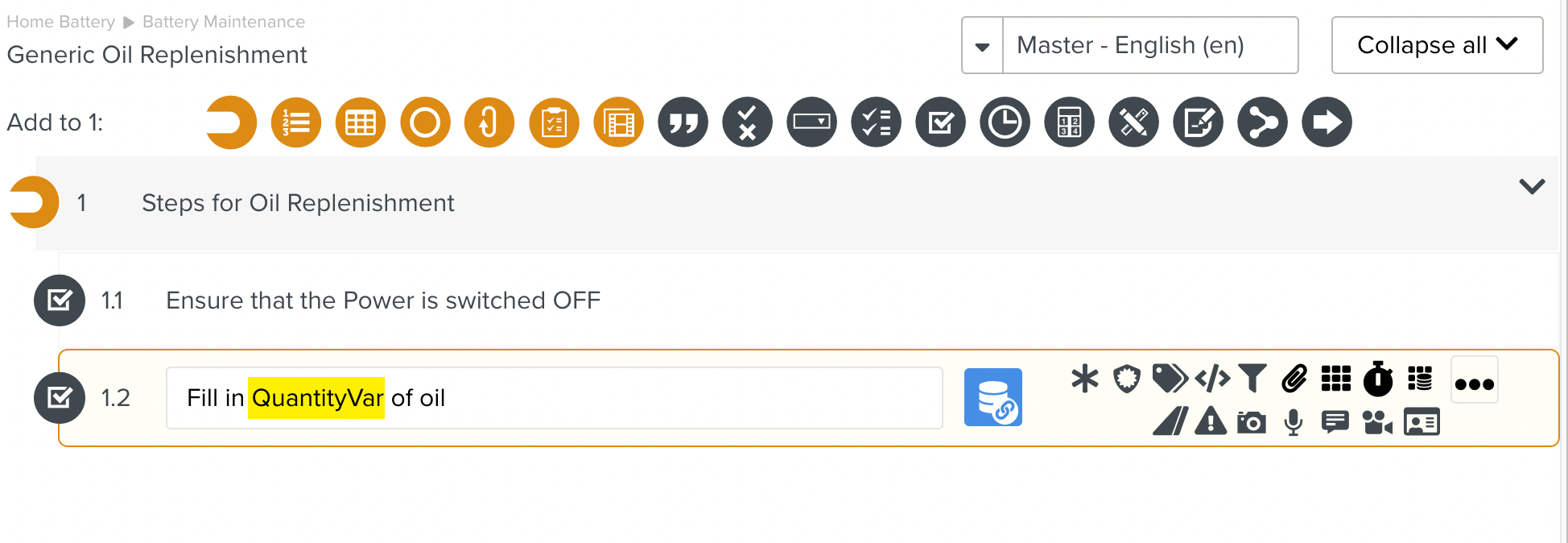Add a numbered list item

(x=296, y=122)
